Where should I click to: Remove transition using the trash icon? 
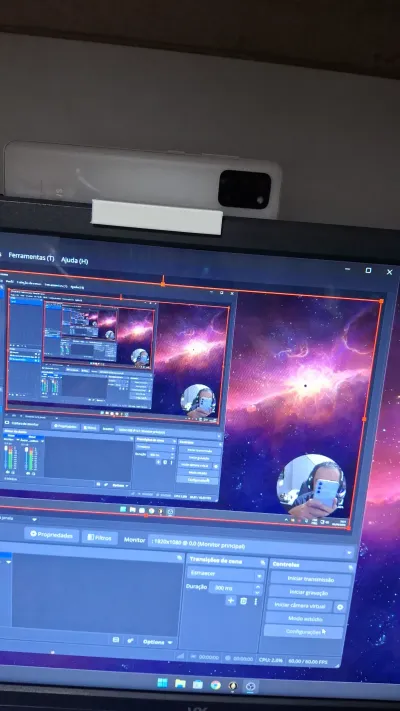pos(244,601)
